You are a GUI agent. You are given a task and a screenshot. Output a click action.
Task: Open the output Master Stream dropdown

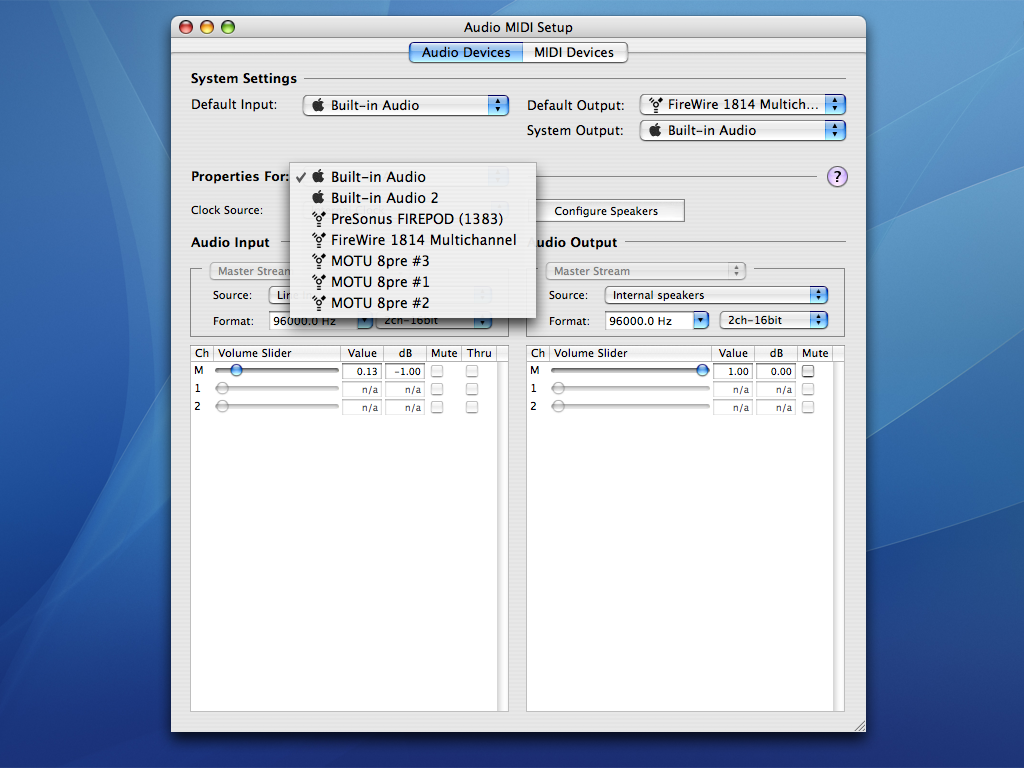[645, 270]
